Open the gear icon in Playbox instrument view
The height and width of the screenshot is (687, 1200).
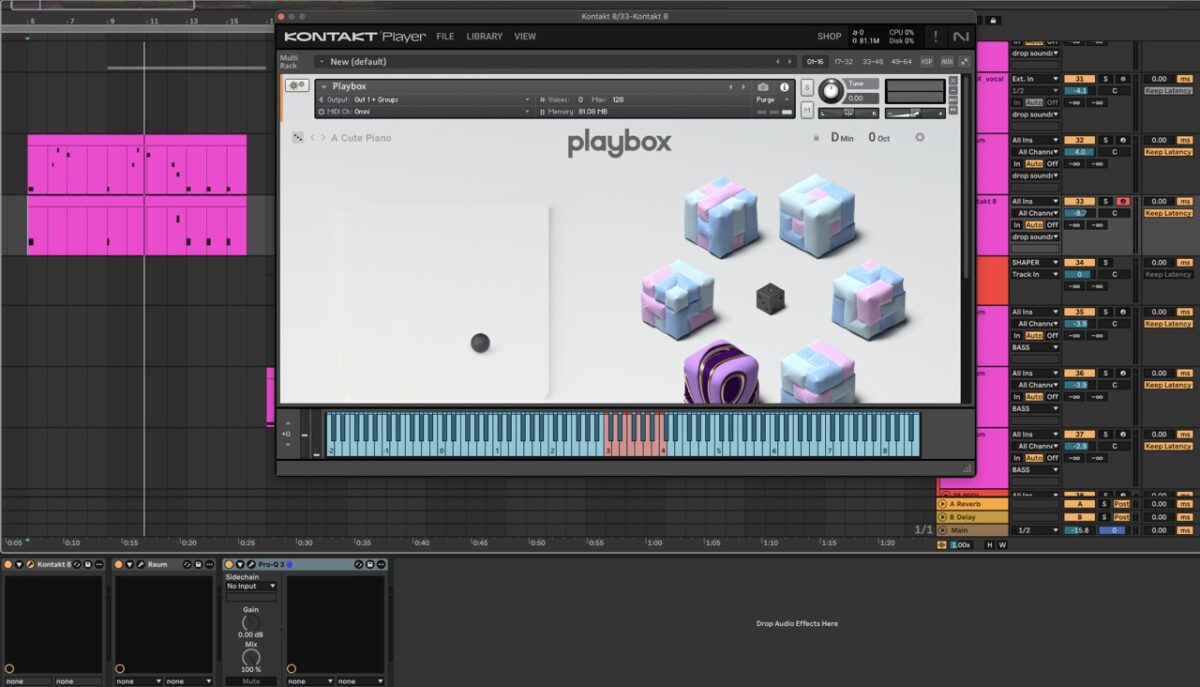919,137
